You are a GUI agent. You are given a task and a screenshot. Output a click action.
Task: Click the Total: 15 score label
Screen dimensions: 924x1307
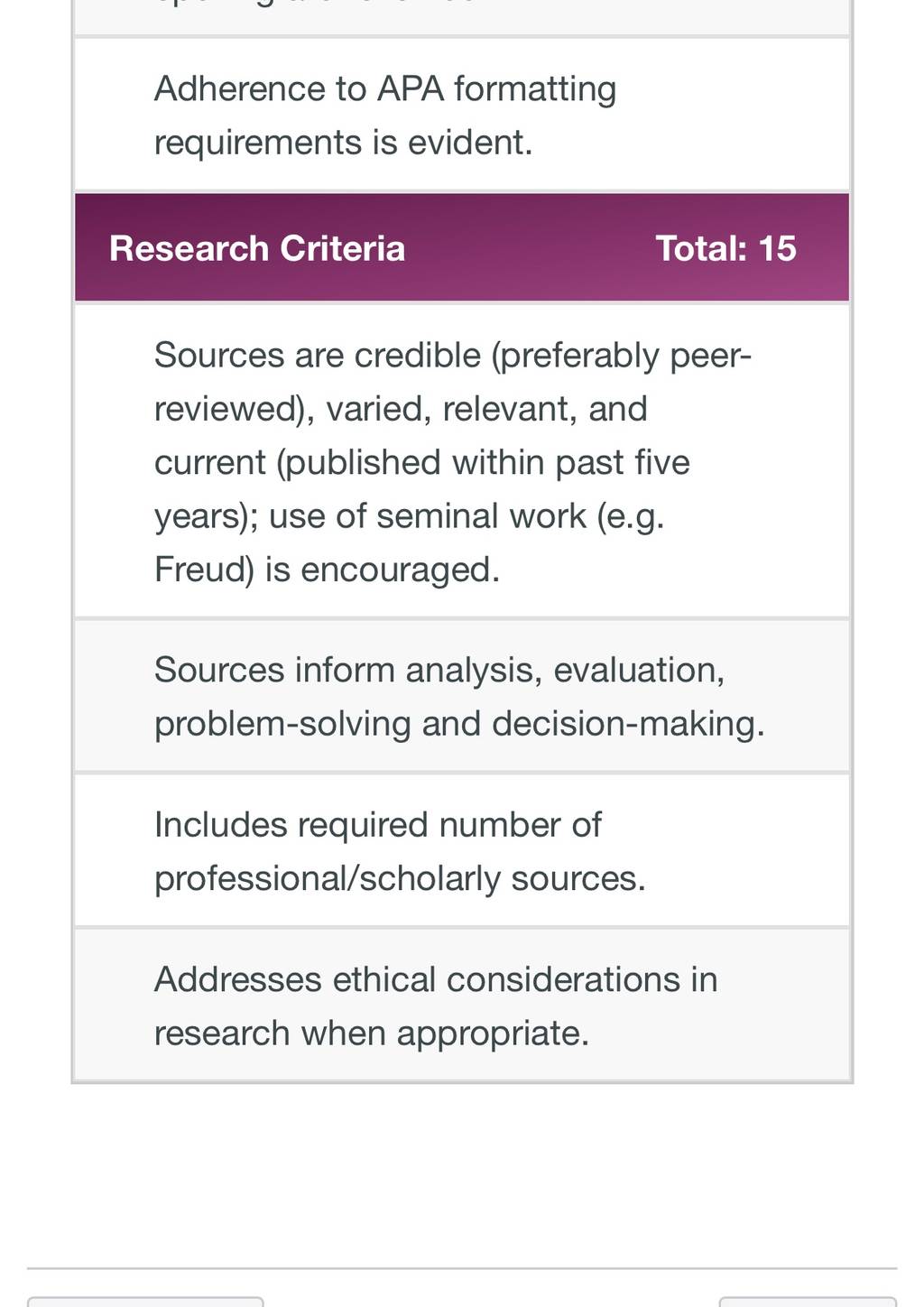point(725,249)
